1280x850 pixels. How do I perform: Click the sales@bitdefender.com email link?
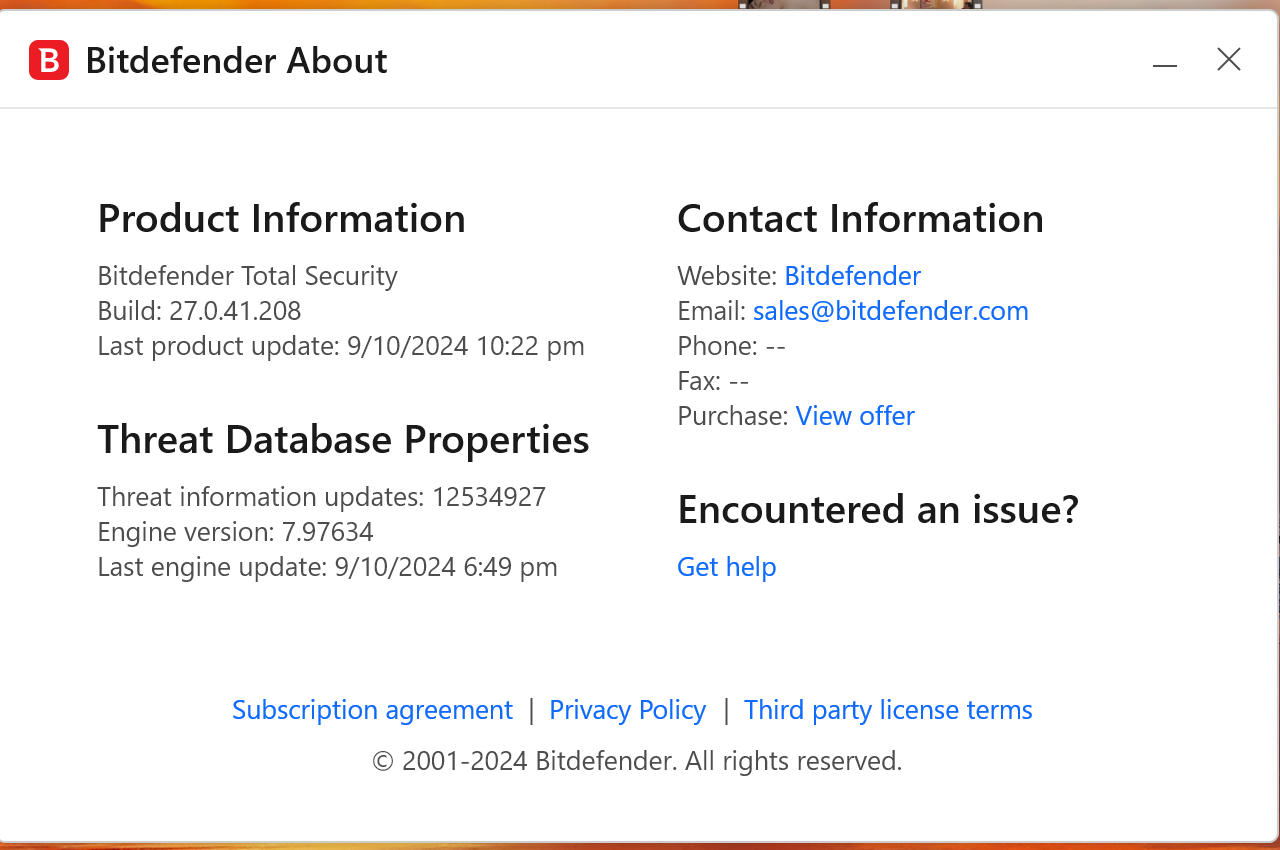tap(890, 311)
